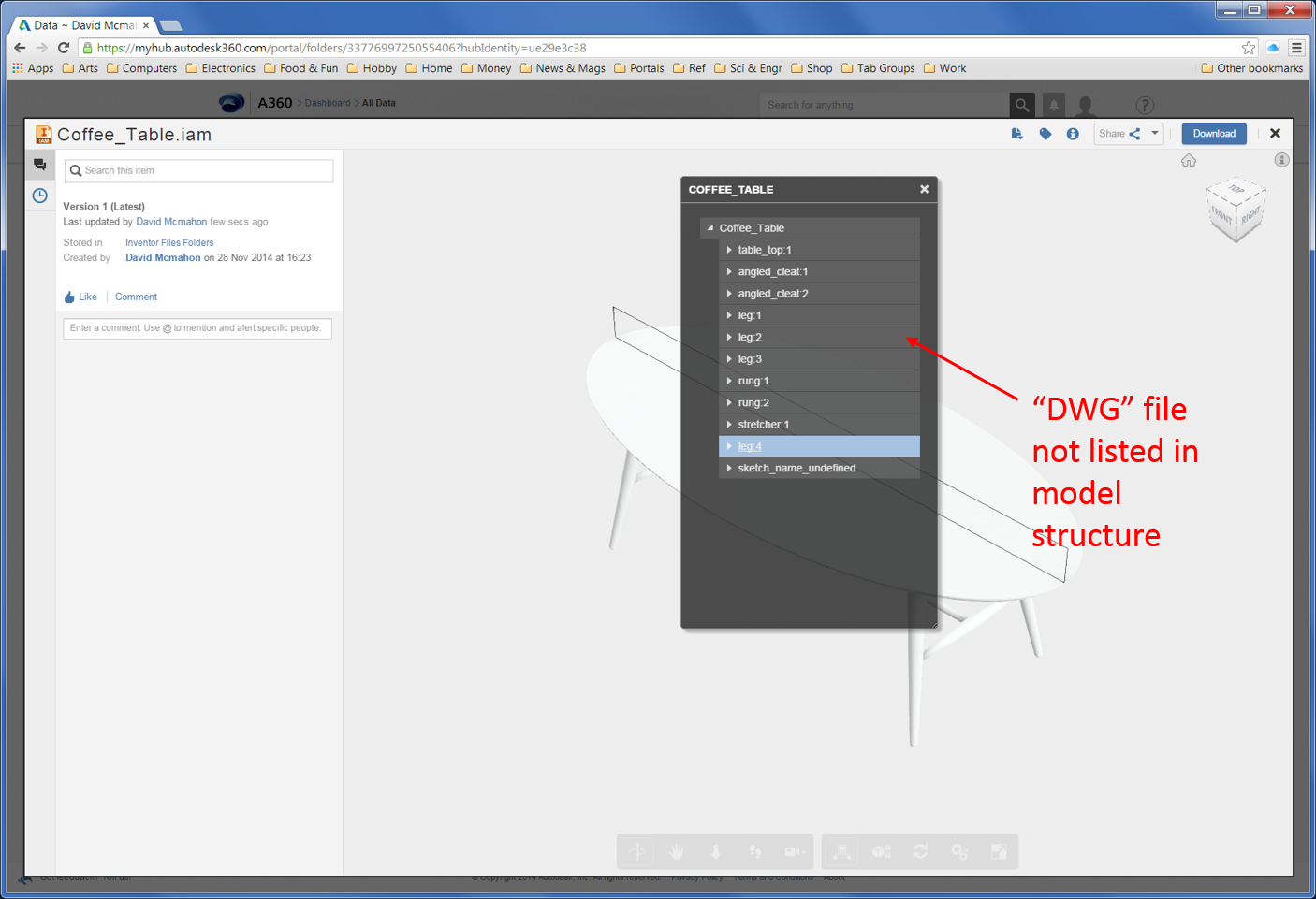
Task: Select the Pan tool
Action: (676, 851)
